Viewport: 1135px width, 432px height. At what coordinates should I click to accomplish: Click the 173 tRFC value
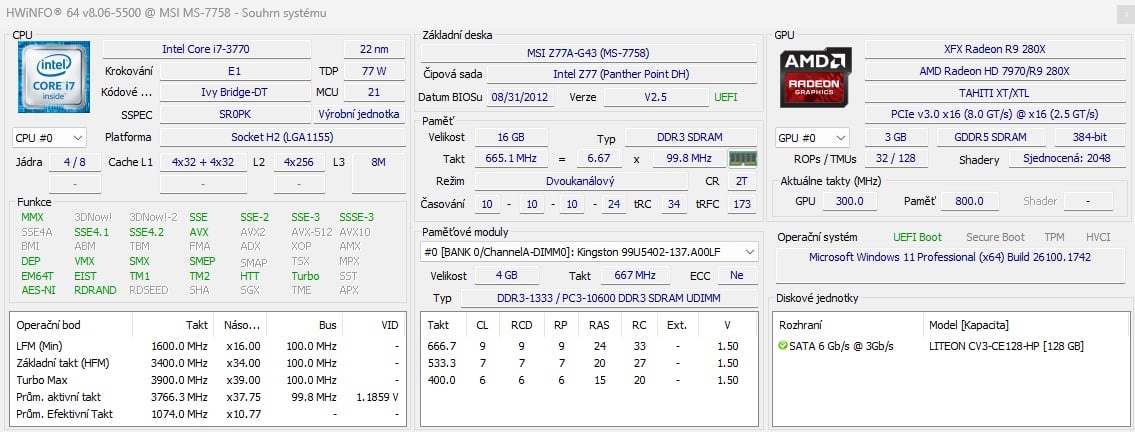point(741,204)
